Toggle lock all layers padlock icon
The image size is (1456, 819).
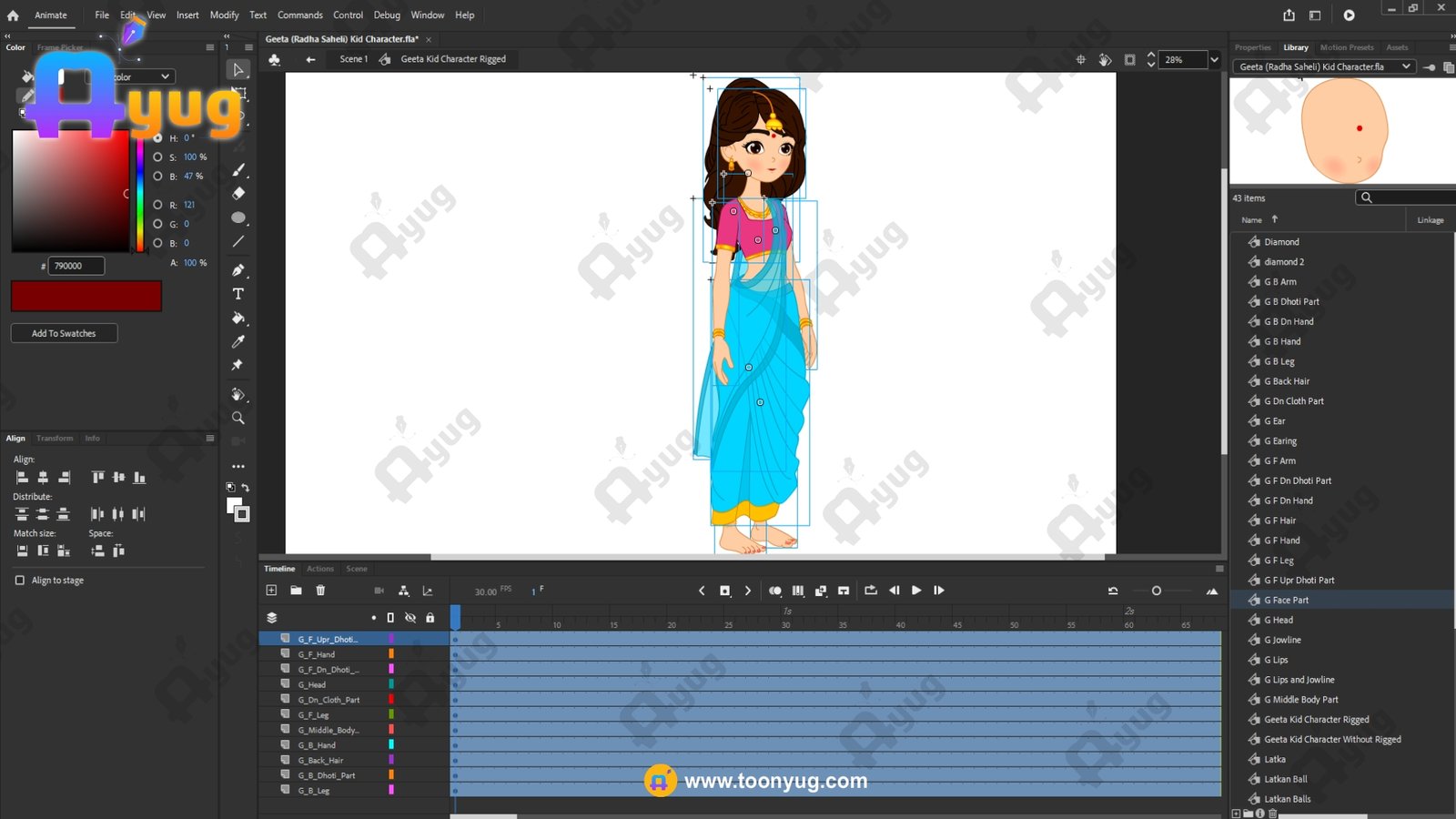[430, 618]
